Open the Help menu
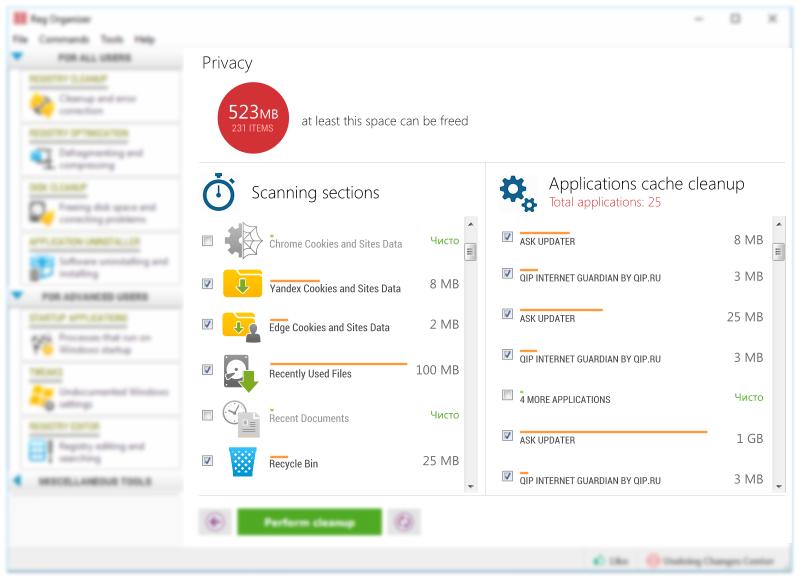 click(144, 39)
